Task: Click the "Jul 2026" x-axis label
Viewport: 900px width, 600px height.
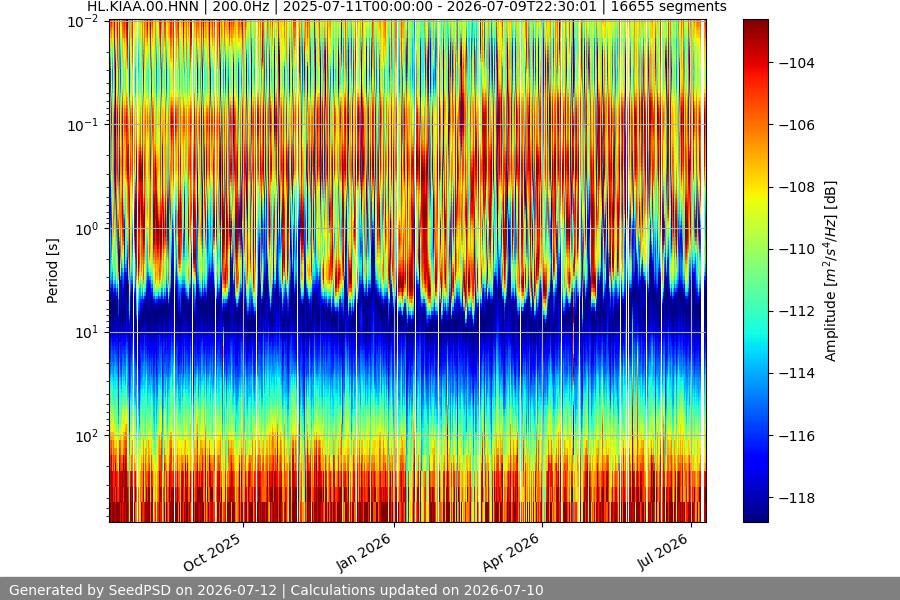Action: [x=662, y=552]
